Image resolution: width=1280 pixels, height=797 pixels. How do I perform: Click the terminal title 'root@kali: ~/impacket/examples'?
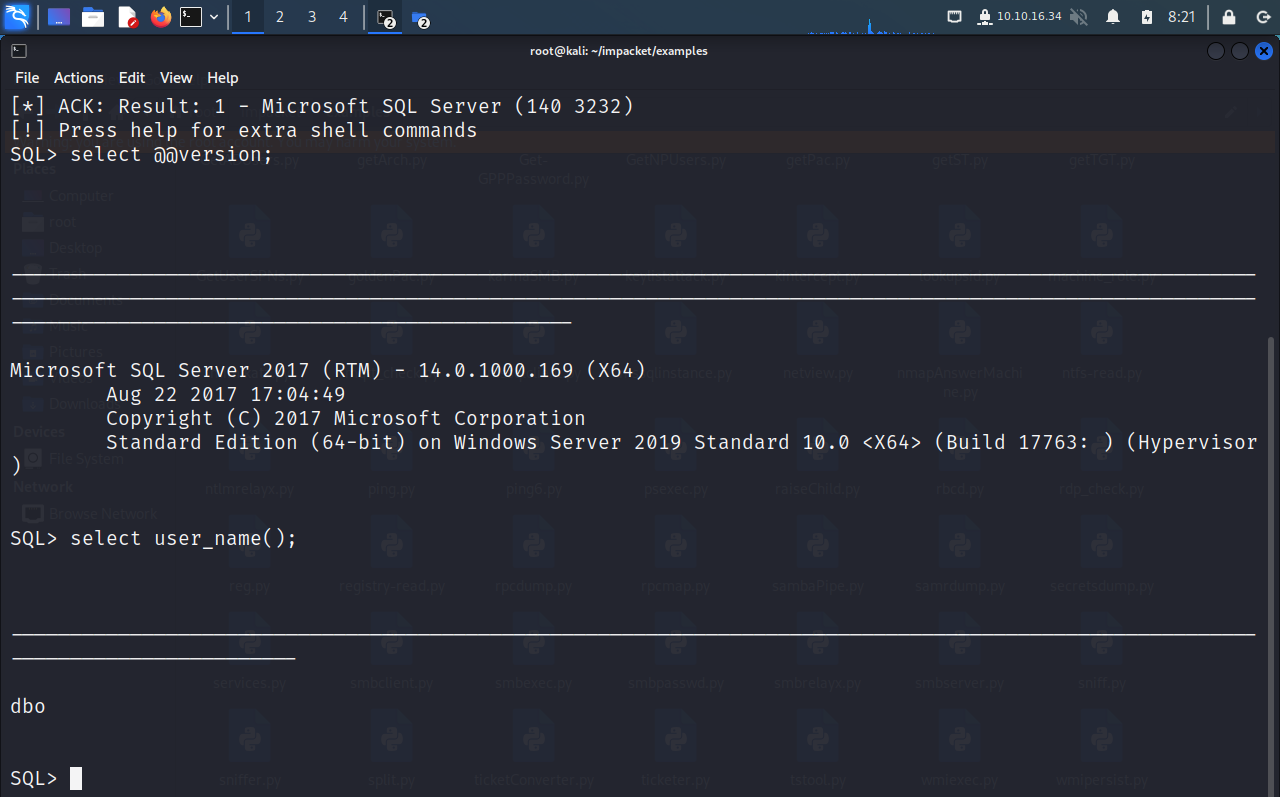pos(619,51)
